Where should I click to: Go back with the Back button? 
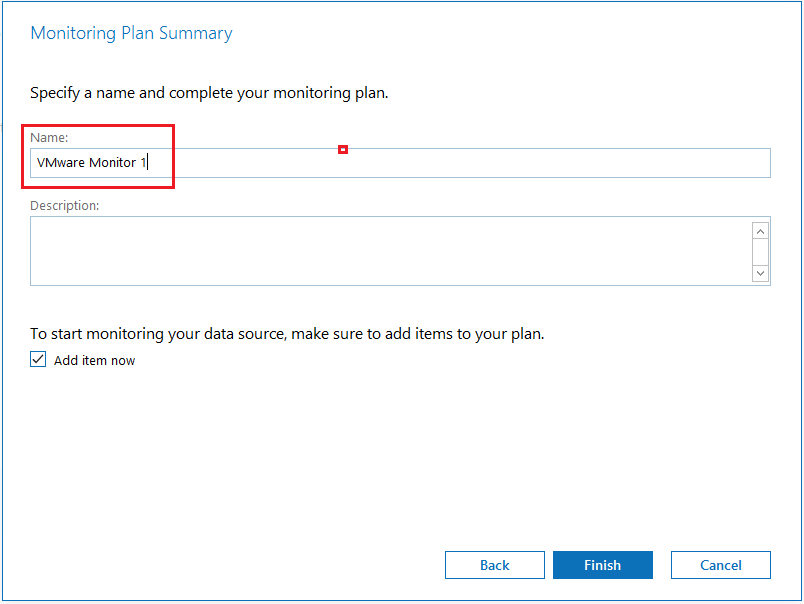[494, 565]
